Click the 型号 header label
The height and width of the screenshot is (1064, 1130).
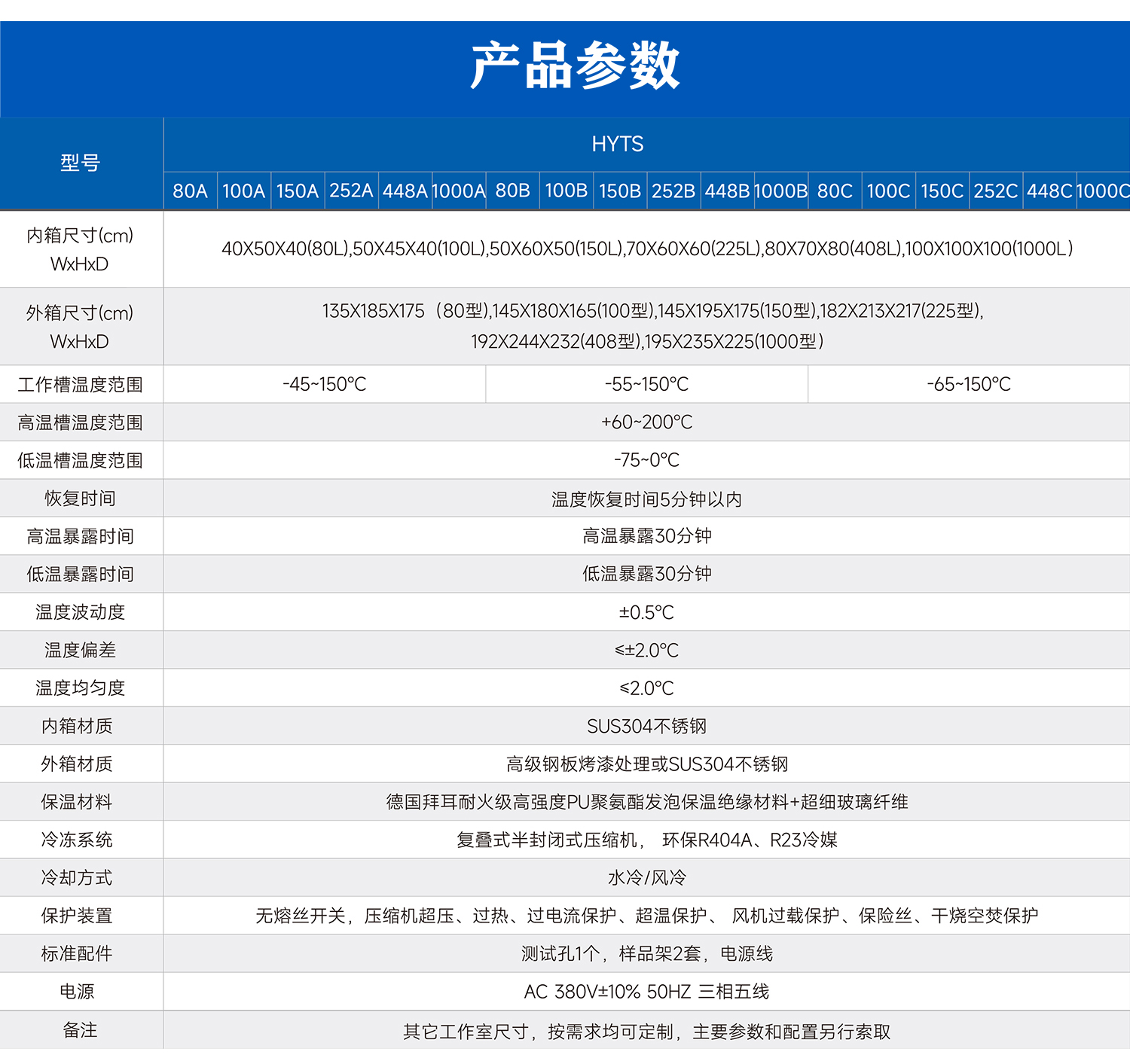pyautogui.click(x=81, y=162)
